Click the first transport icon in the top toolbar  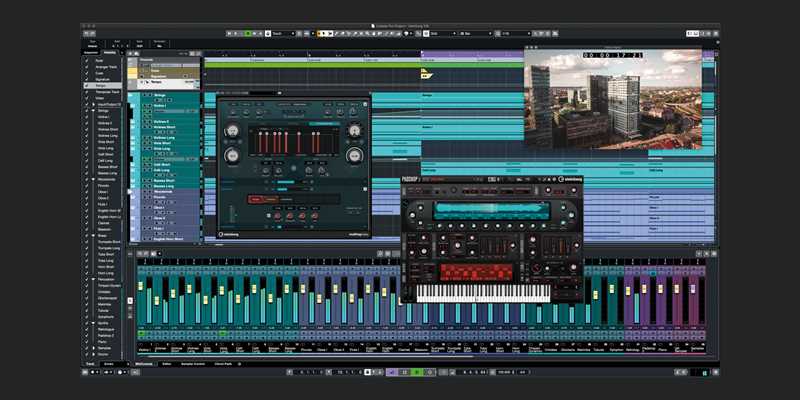tap(230, 34)
